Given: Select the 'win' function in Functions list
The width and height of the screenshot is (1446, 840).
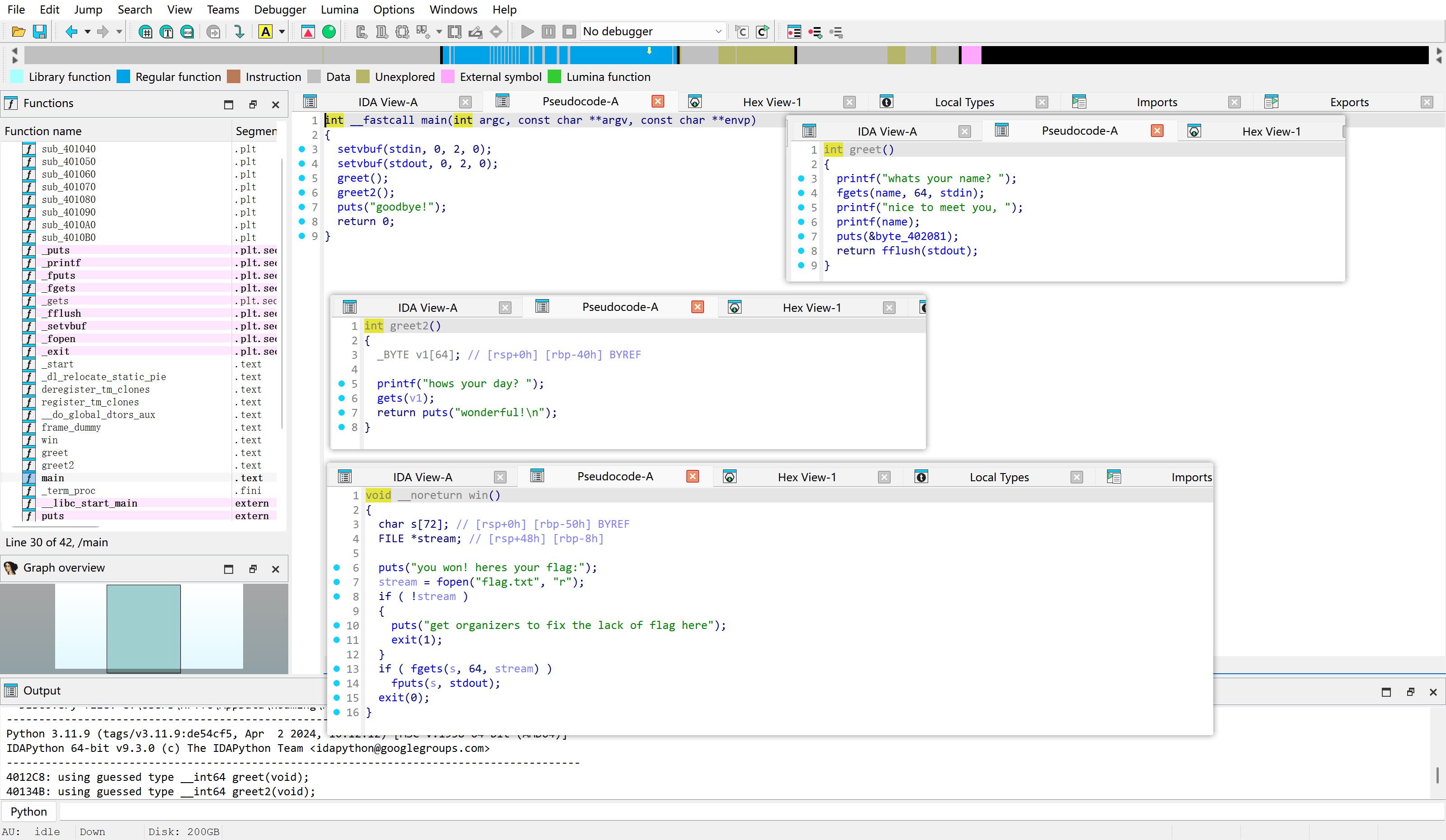Looking at the screenshot, I should [x=49, y=440].
